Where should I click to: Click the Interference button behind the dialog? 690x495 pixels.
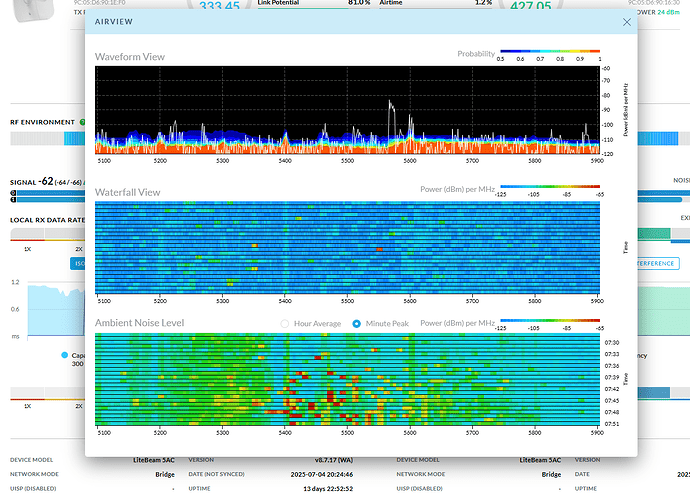tap(658, 264)
